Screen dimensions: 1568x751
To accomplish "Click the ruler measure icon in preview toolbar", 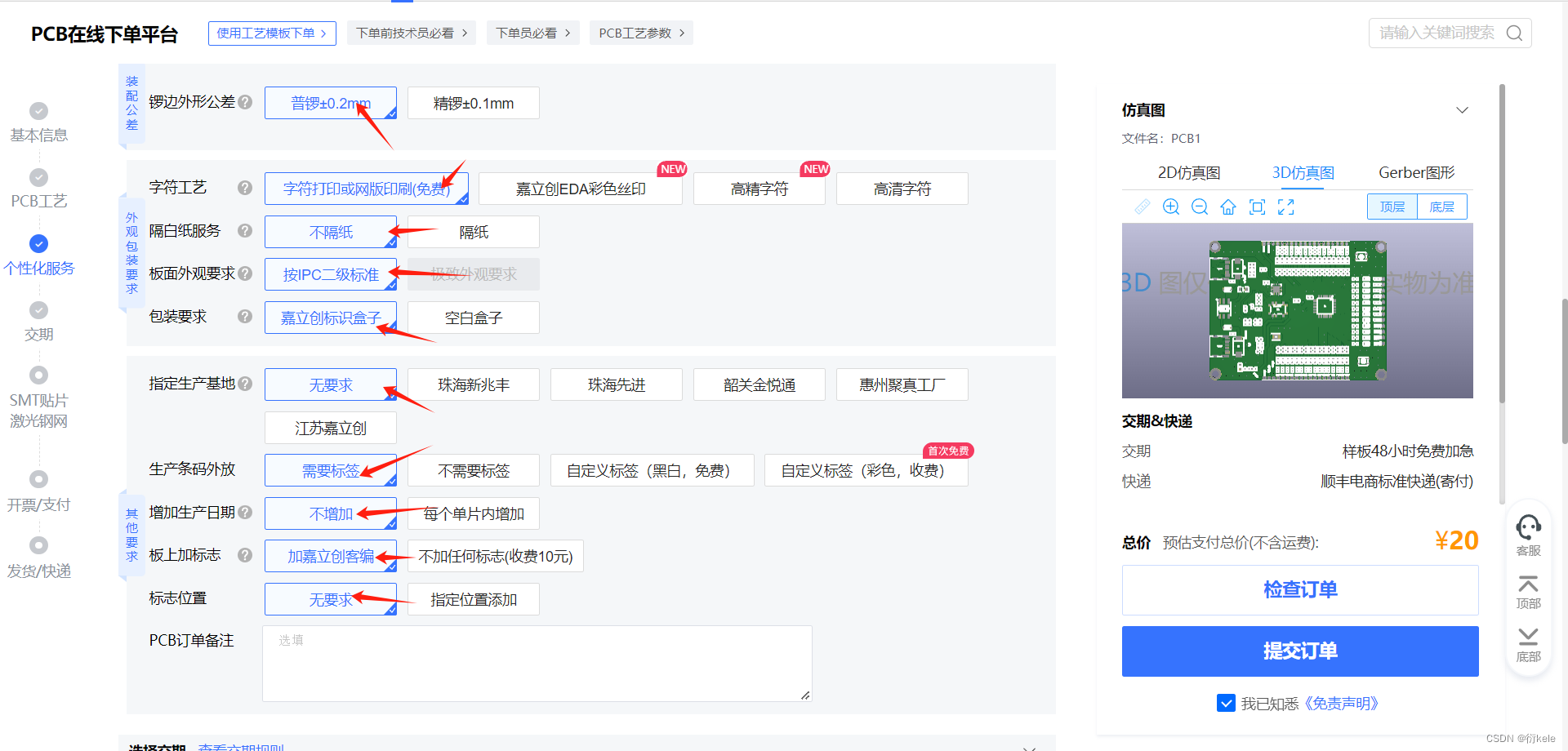I will point(1142,207).
